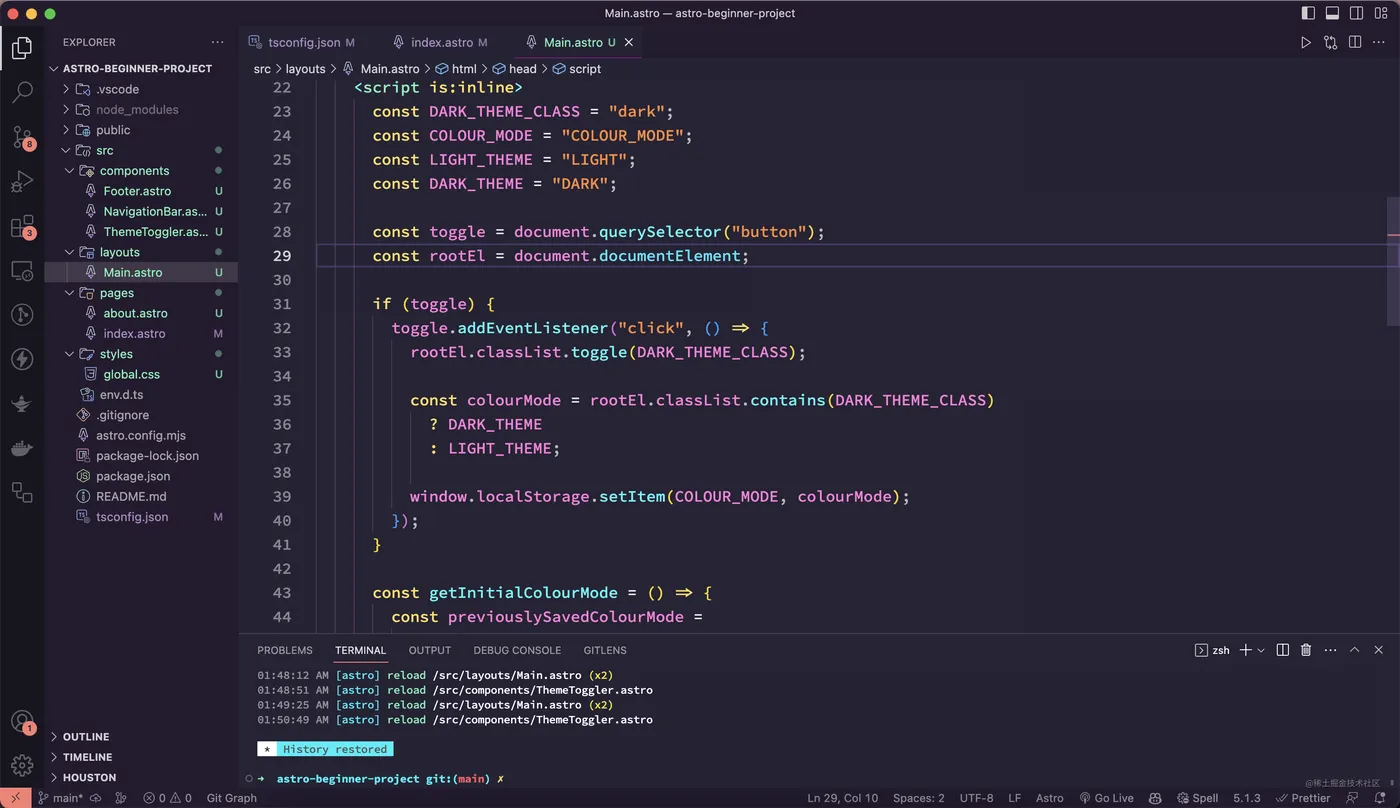Open the Accounts menu icon
This screenshot has height=808, width=1400.
pos(22,721)
